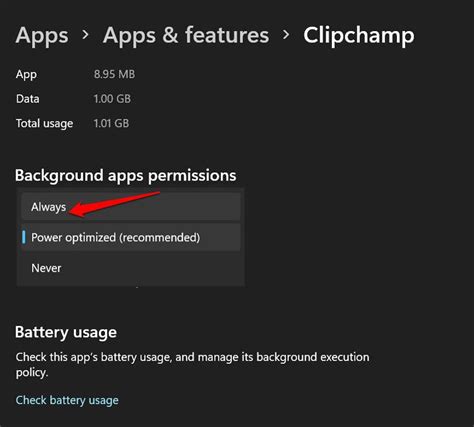Click the red arrow annotation
The height and width of the screenshot is (427, 474).
(114, 204)
